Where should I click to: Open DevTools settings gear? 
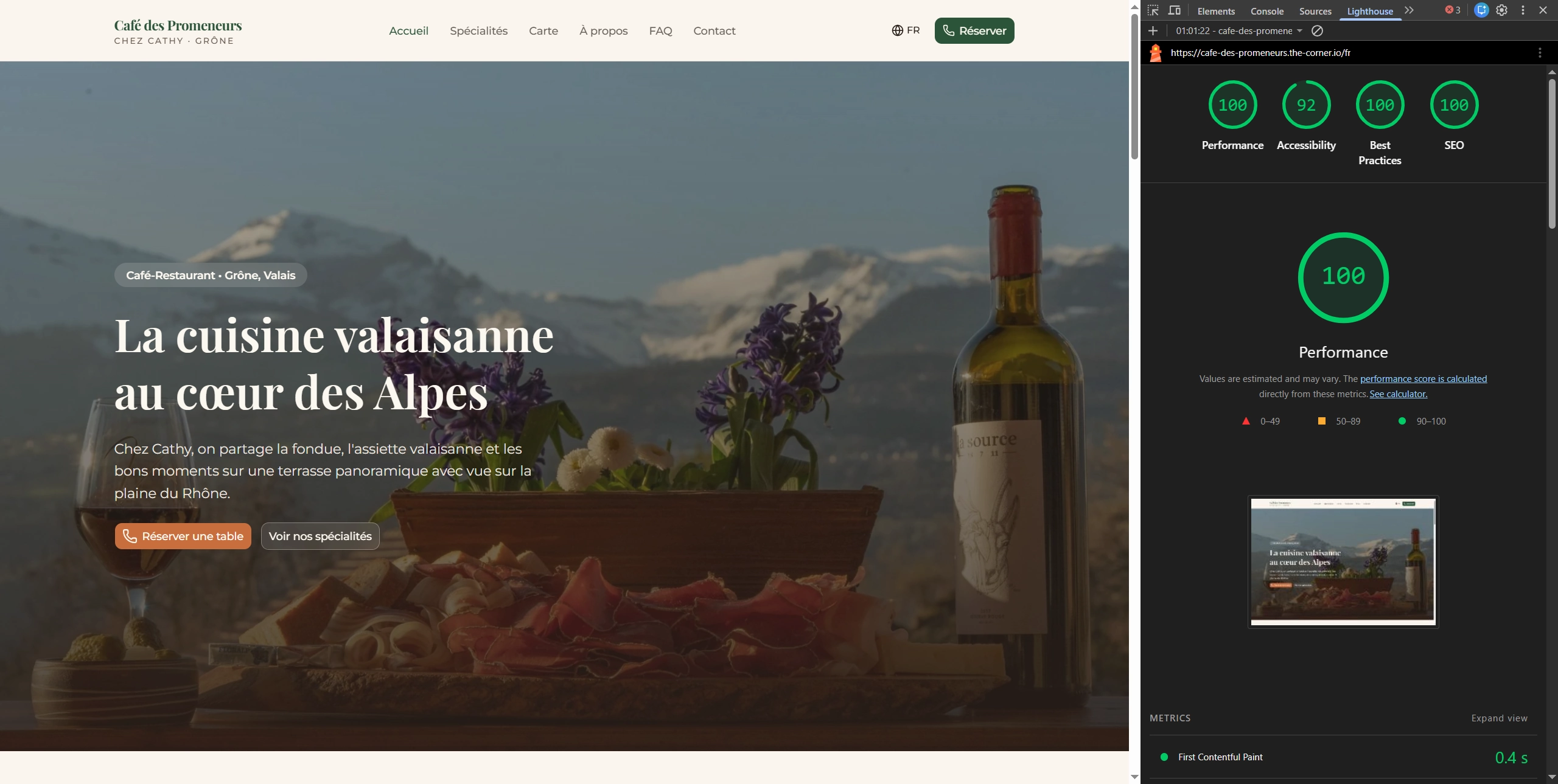(x=1502, y=10)
